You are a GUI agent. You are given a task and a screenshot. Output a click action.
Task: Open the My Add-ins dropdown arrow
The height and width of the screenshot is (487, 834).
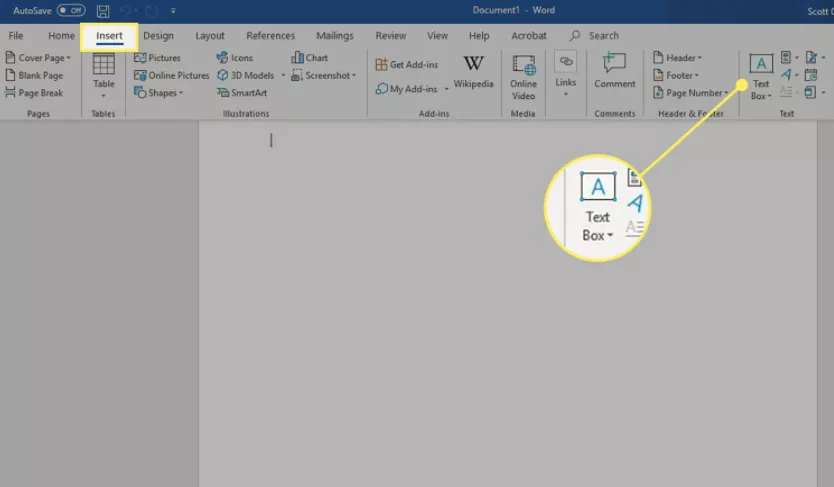pyautogui.click(x=446, y=89)
